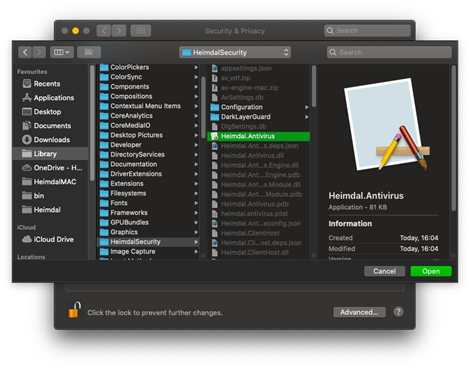The image size is (470, 369).
Task: Click the heimdal.antivirus.plist file
Action: pyautogui.click(x=259, y=214)
